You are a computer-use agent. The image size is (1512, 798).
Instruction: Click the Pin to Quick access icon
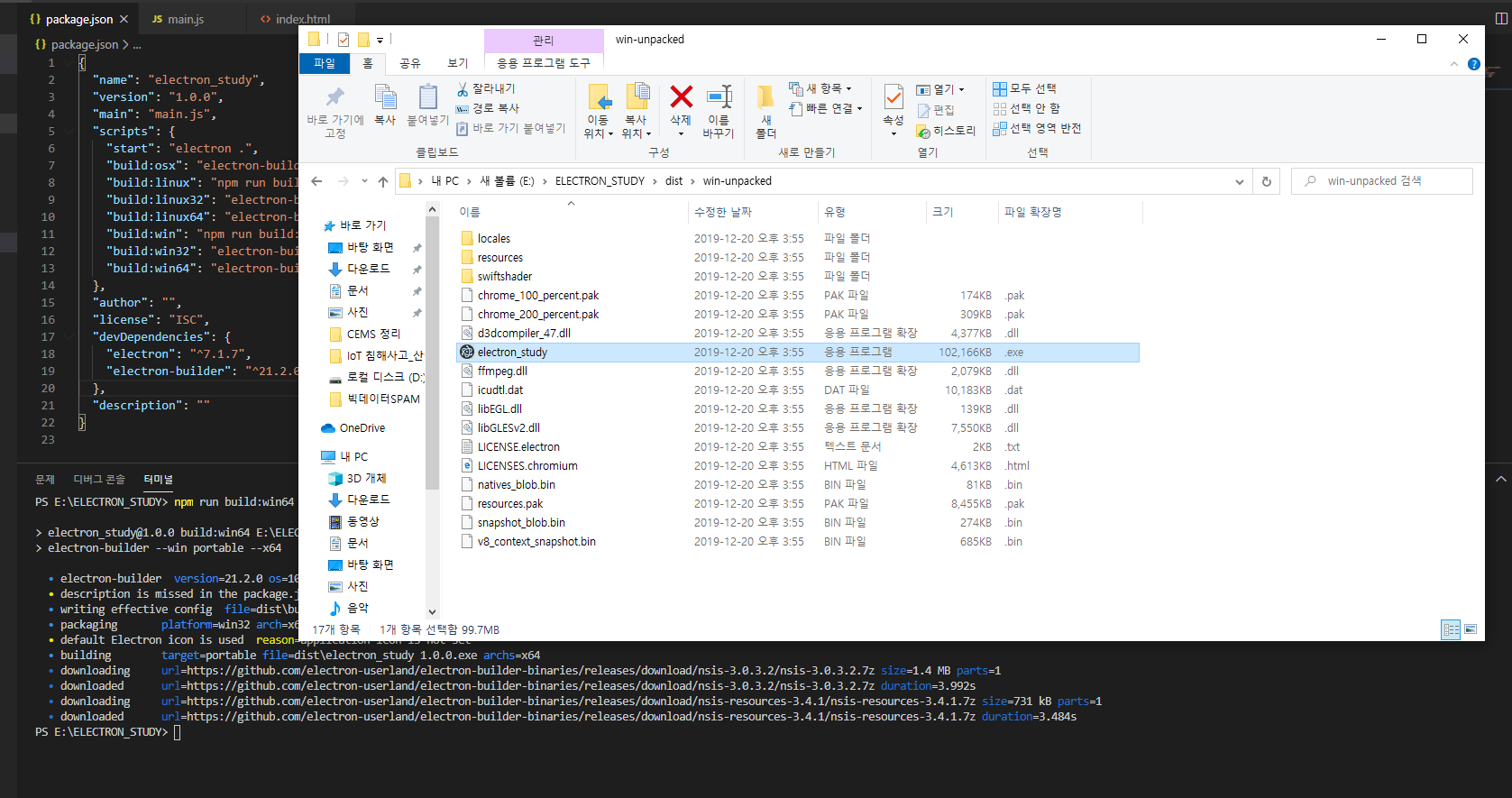335,97
